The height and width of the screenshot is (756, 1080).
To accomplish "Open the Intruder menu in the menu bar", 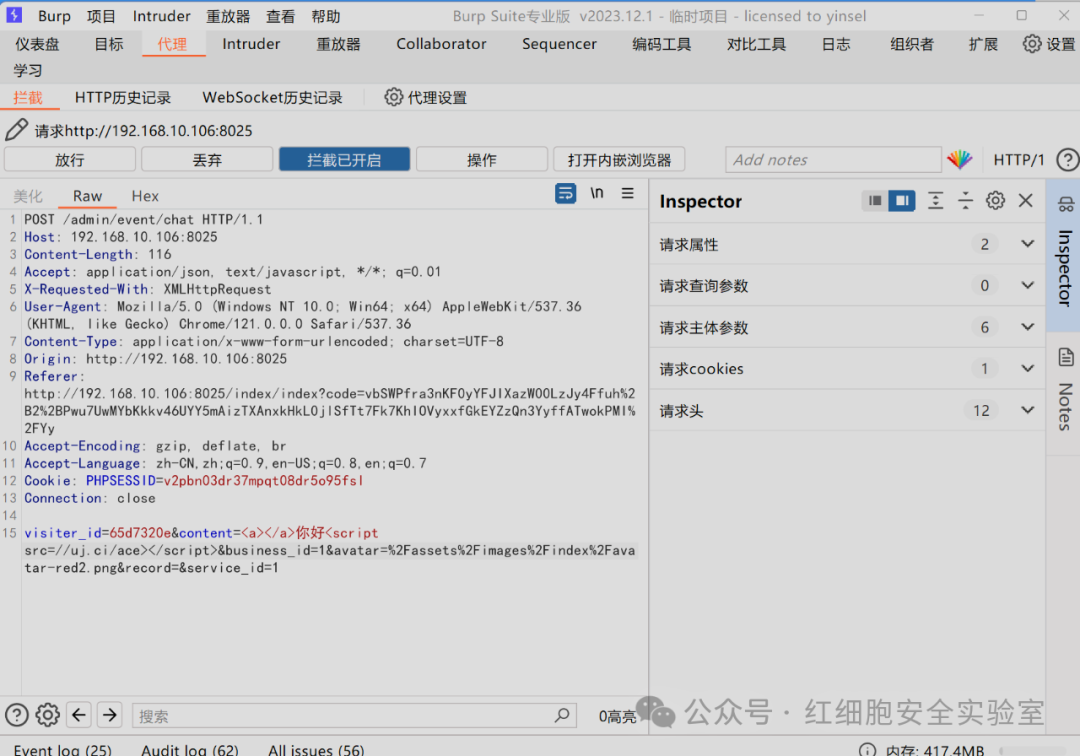I will [161, 16].
